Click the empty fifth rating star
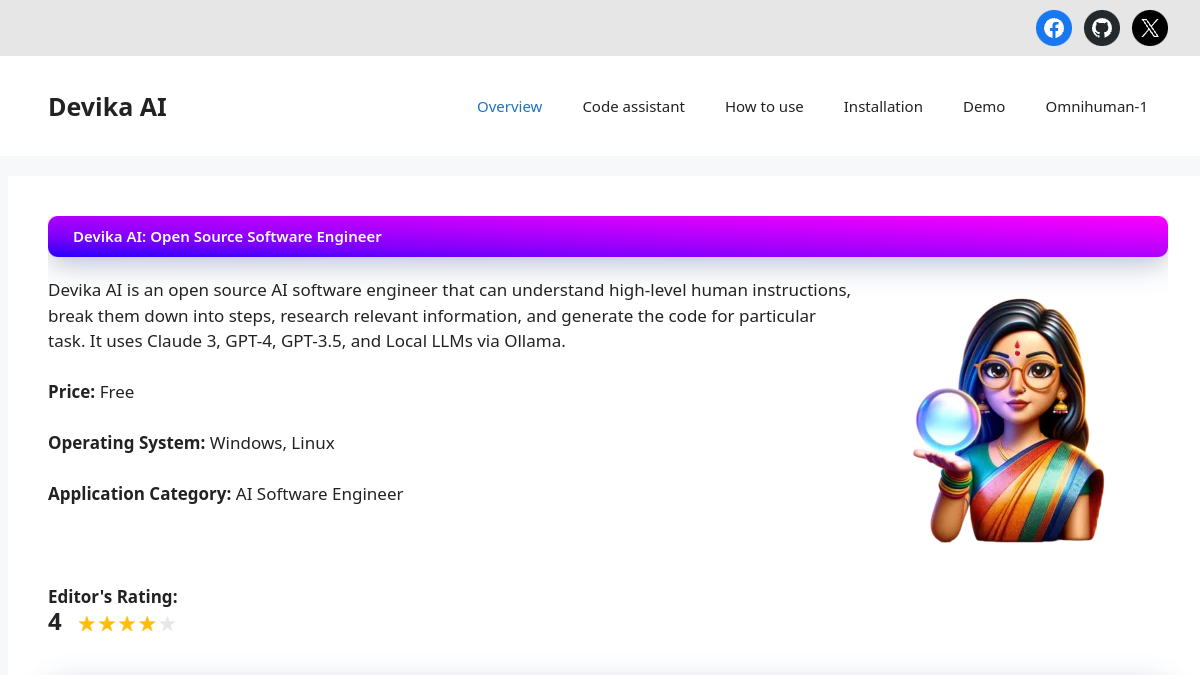The height and width of the screenshot is (675, 1200). (167, 624)
